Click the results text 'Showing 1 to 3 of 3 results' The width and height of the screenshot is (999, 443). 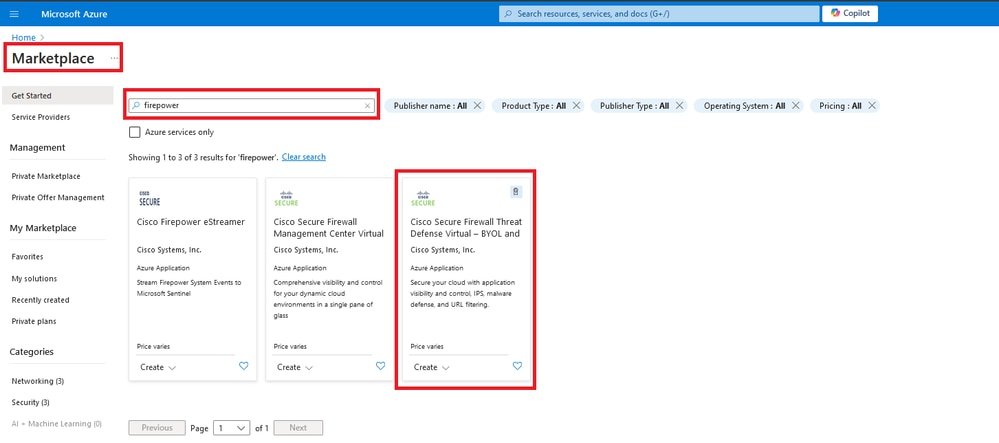203,157
